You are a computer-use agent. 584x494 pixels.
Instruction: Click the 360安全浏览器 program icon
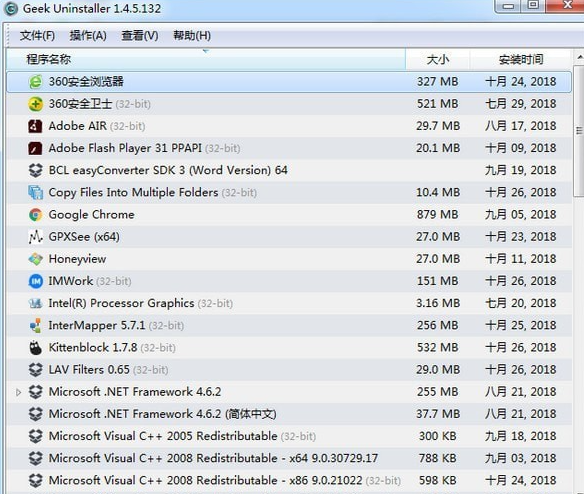coord(36,82)
